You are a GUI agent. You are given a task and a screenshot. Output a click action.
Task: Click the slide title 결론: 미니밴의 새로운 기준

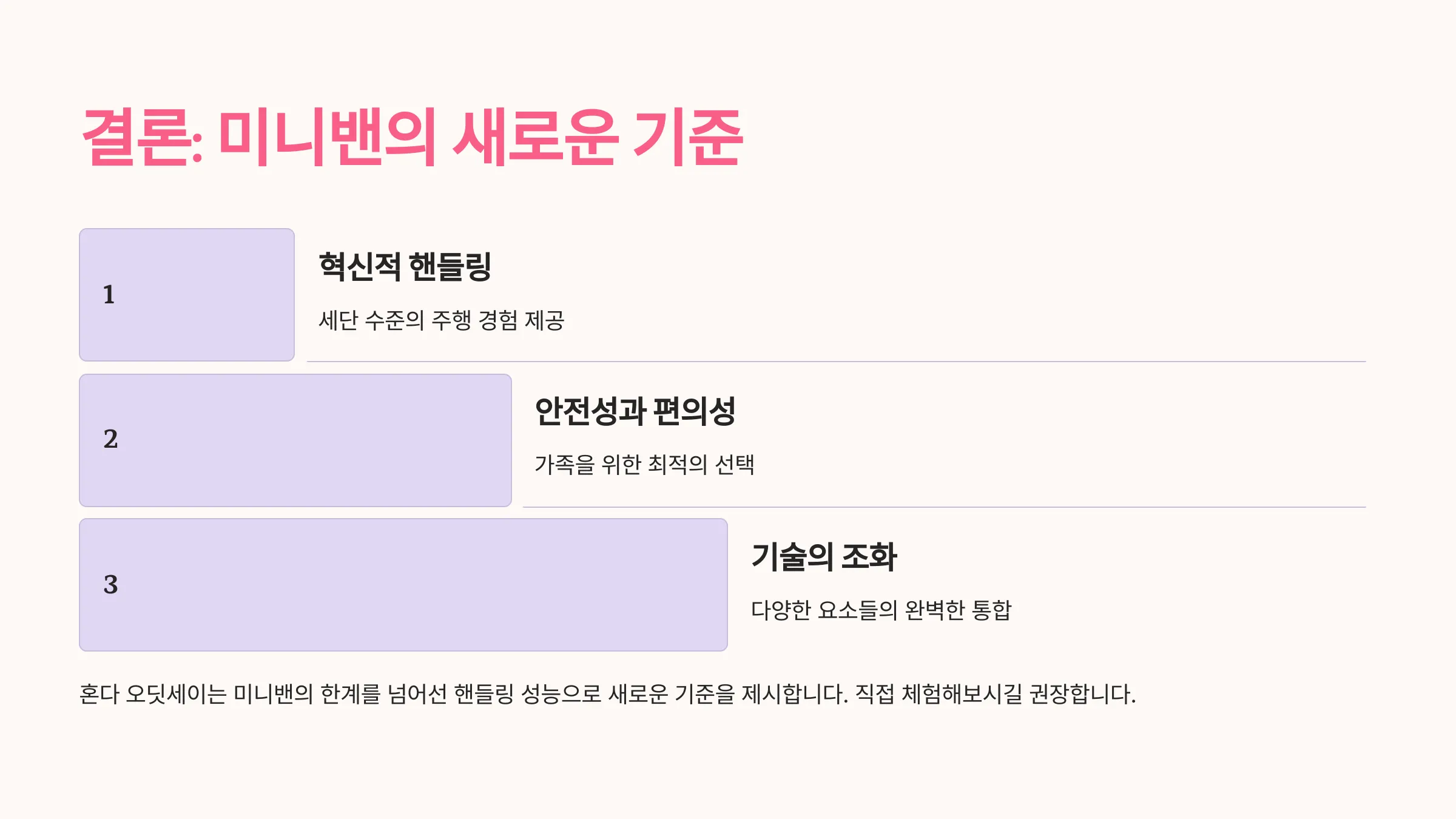[413, 137]
